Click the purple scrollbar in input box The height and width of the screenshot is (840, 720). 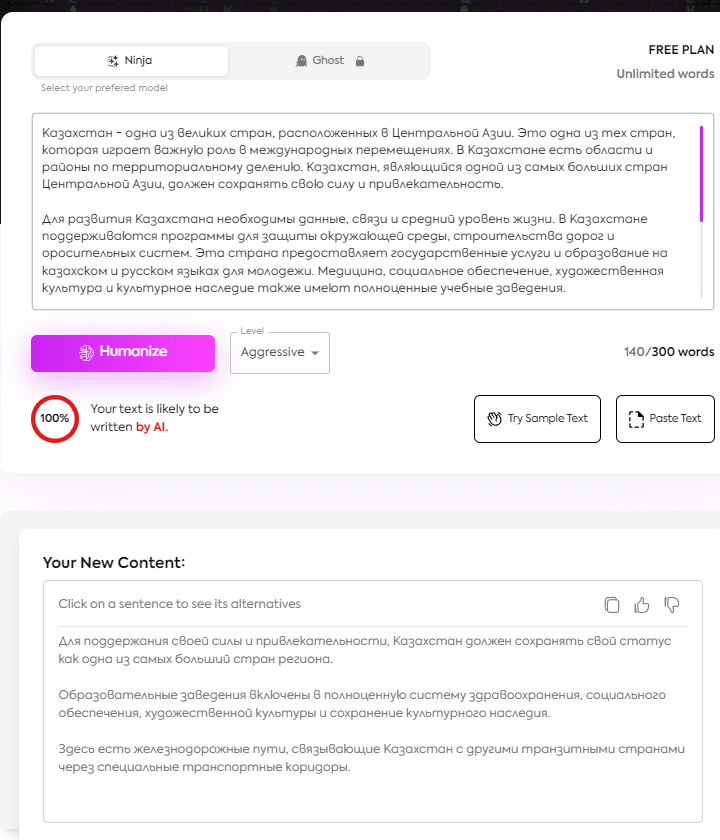coord(702,175)
